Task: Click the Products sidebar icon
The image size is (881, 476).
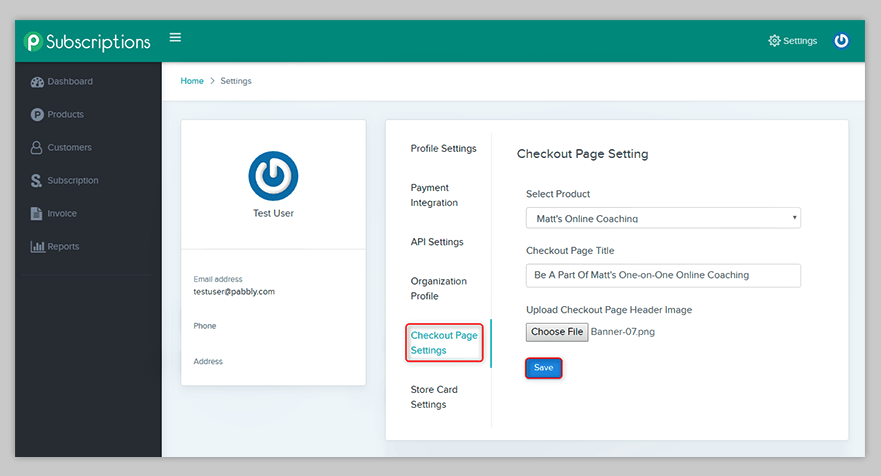Action: 37,115
